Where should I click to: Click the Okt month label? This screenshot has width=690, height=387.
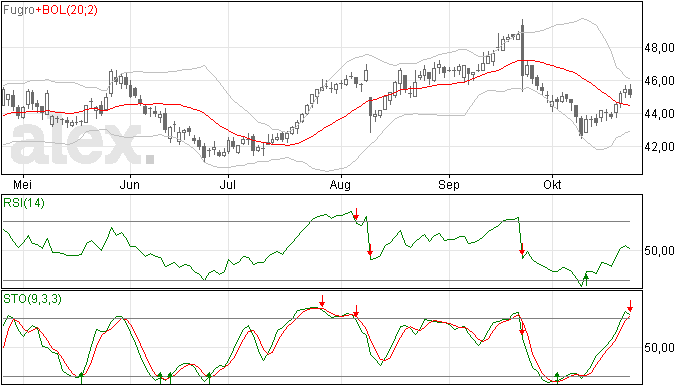pos(552,184)
